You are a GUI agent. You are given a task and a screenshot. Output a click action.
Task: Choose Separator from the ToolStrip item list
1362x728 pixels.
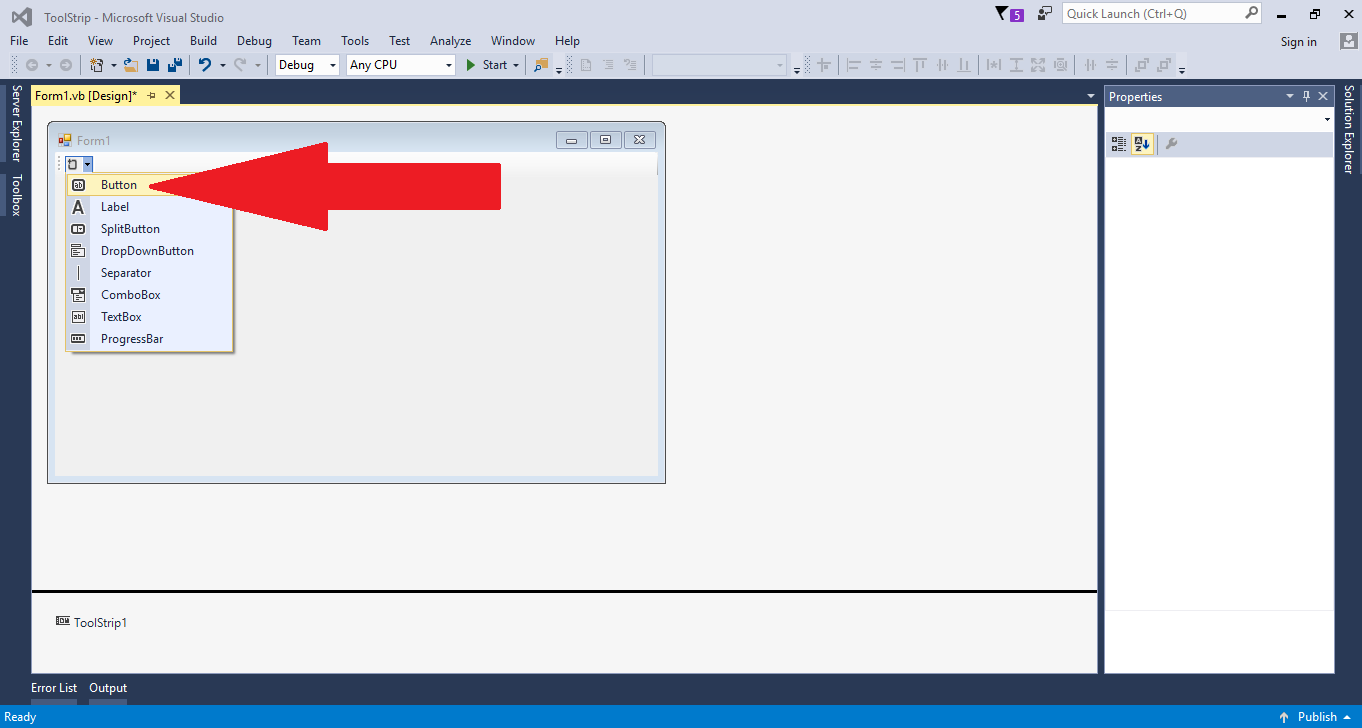[149, 273]
